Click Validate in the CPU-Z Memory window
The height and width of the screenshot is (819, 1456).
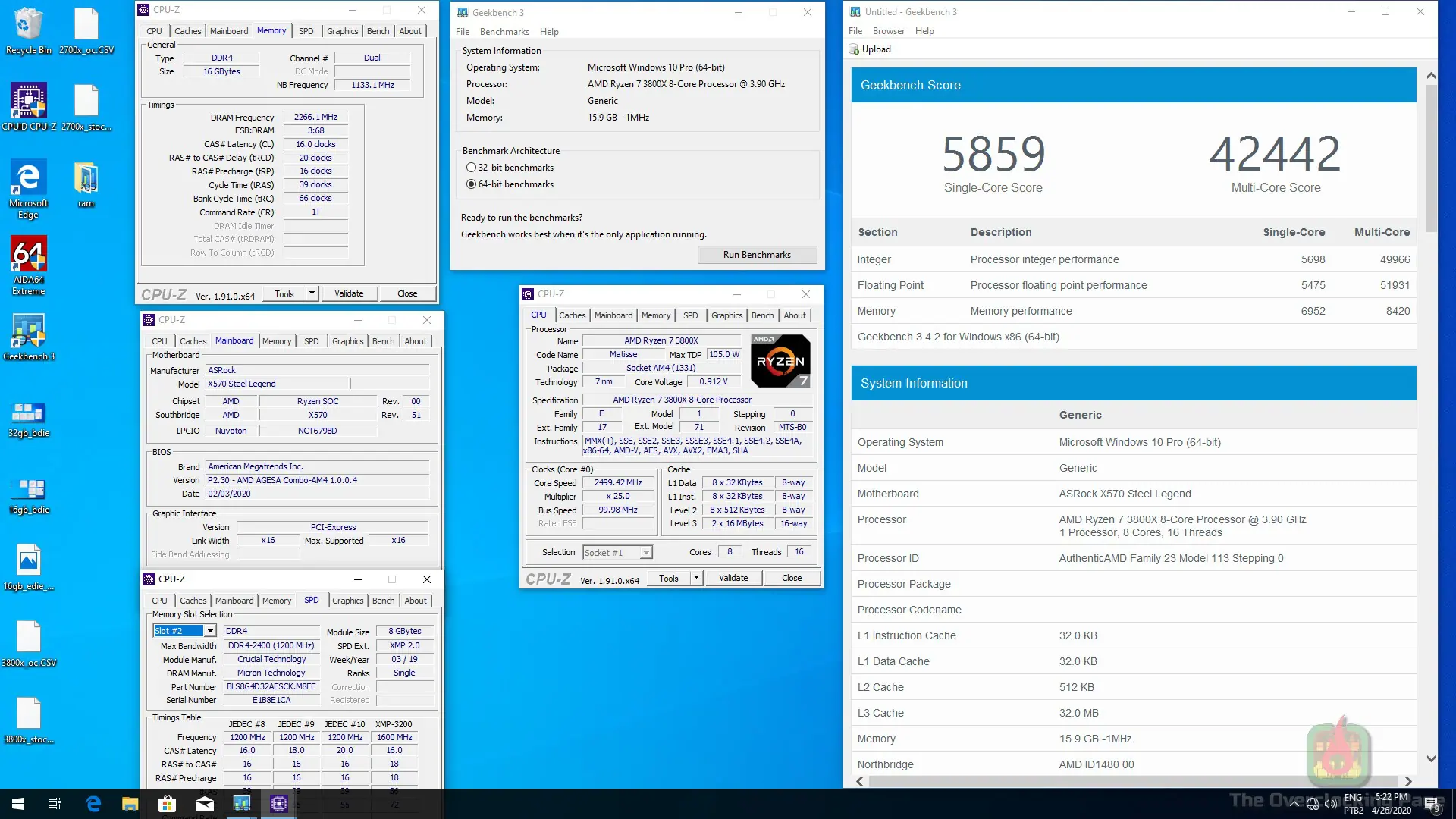point(349,293)
